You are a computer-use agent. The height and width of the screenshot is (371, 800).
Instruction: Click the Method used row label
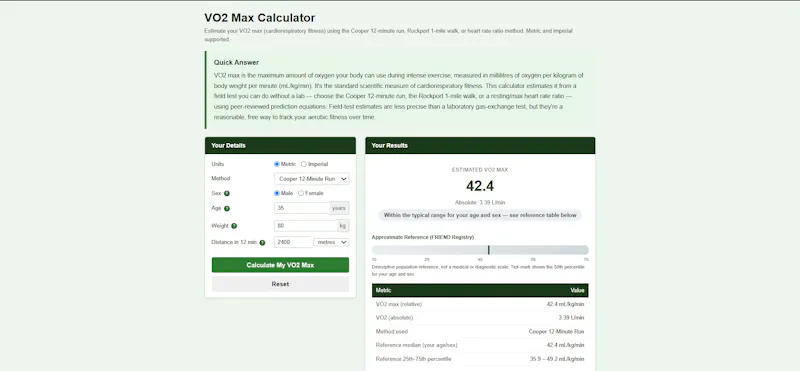click(392, 332)
